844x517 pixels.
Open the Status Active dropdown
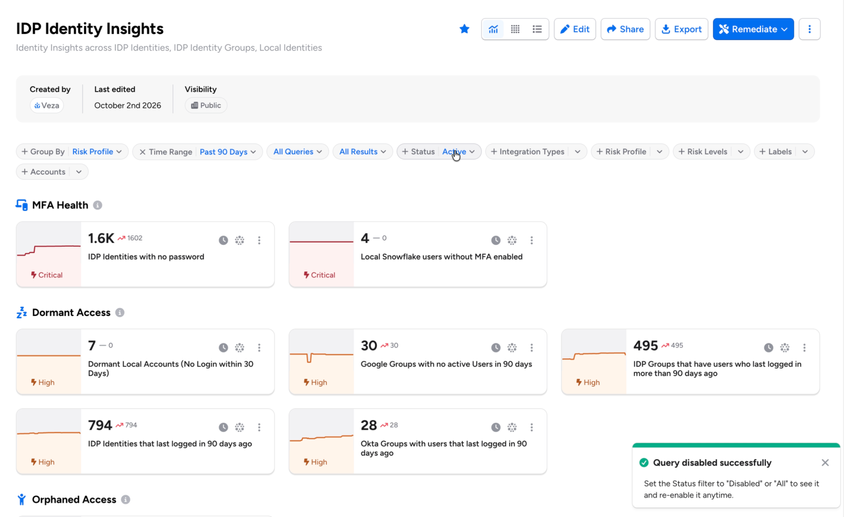coord(459,152)
